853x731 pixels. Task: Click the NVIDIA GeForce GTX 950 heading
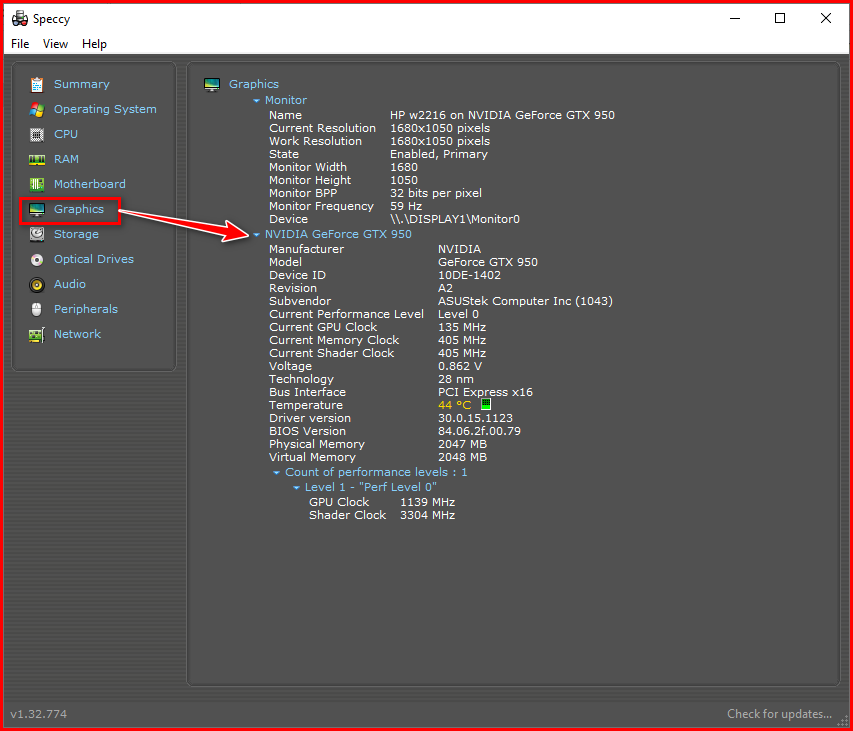point(338,234)
